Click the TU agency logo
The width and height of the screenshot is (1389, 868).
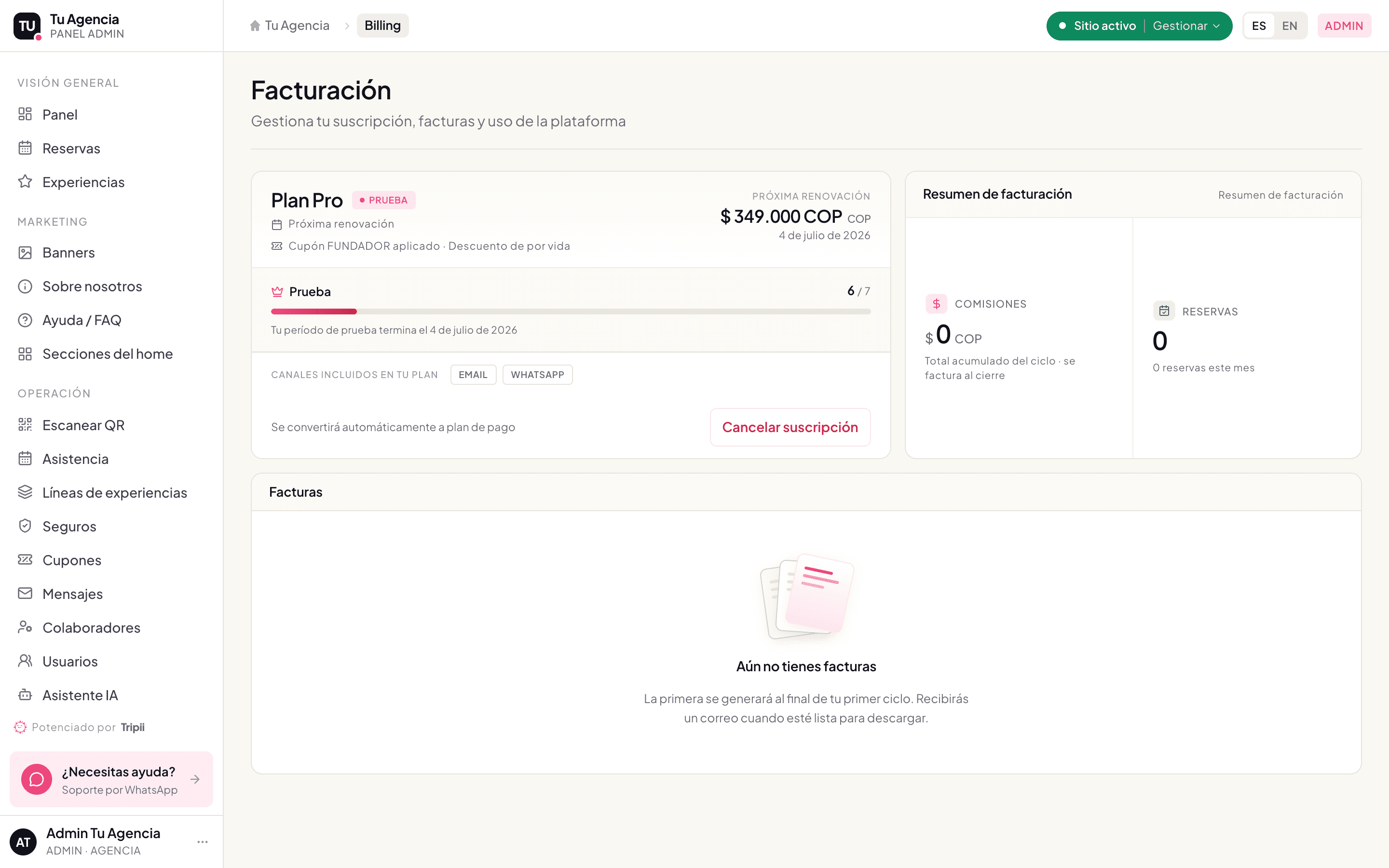pos(27,26)
